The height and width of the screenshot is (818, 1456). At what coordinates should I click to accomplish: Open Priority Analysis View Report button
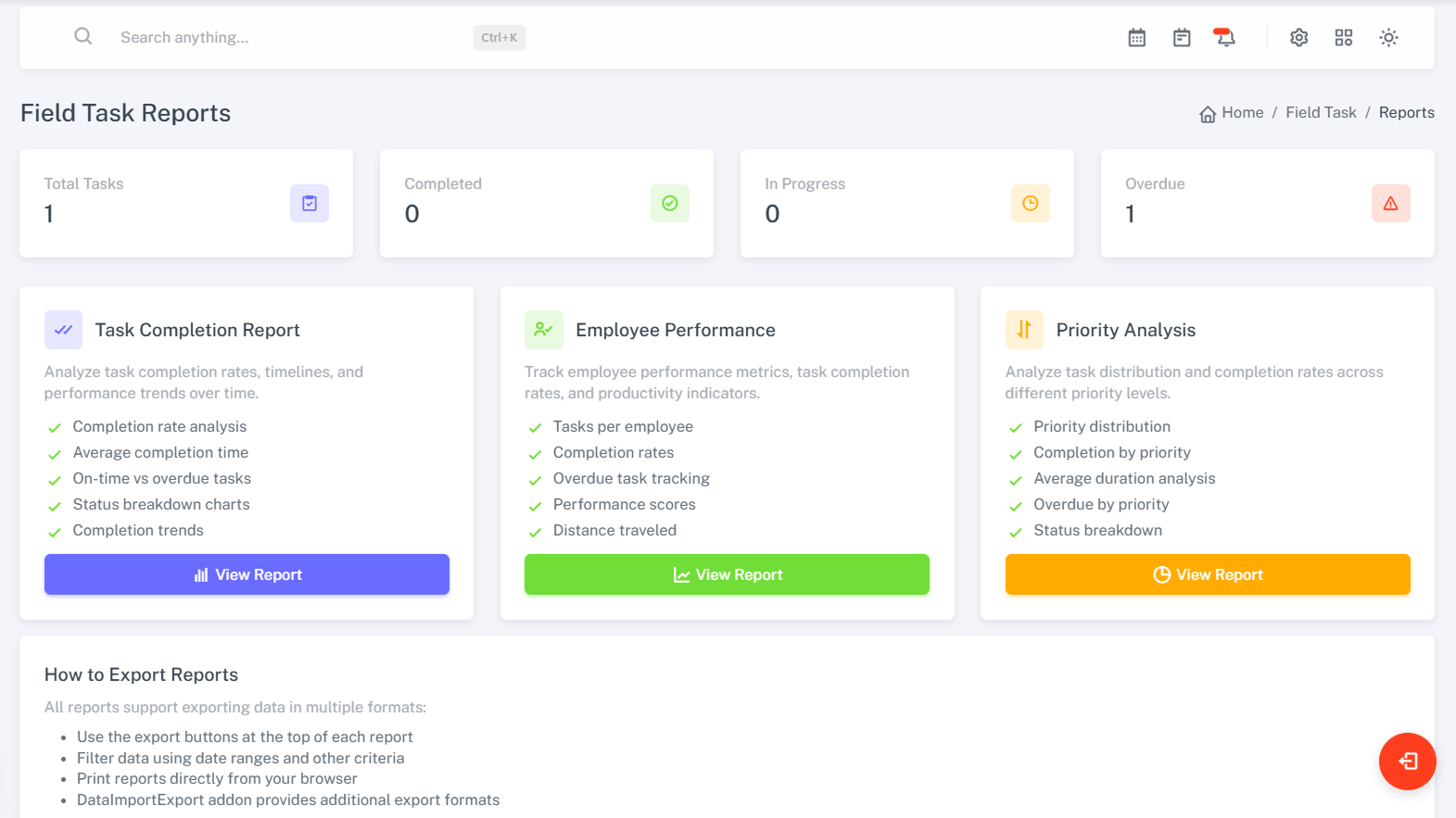coord(1208,574)
